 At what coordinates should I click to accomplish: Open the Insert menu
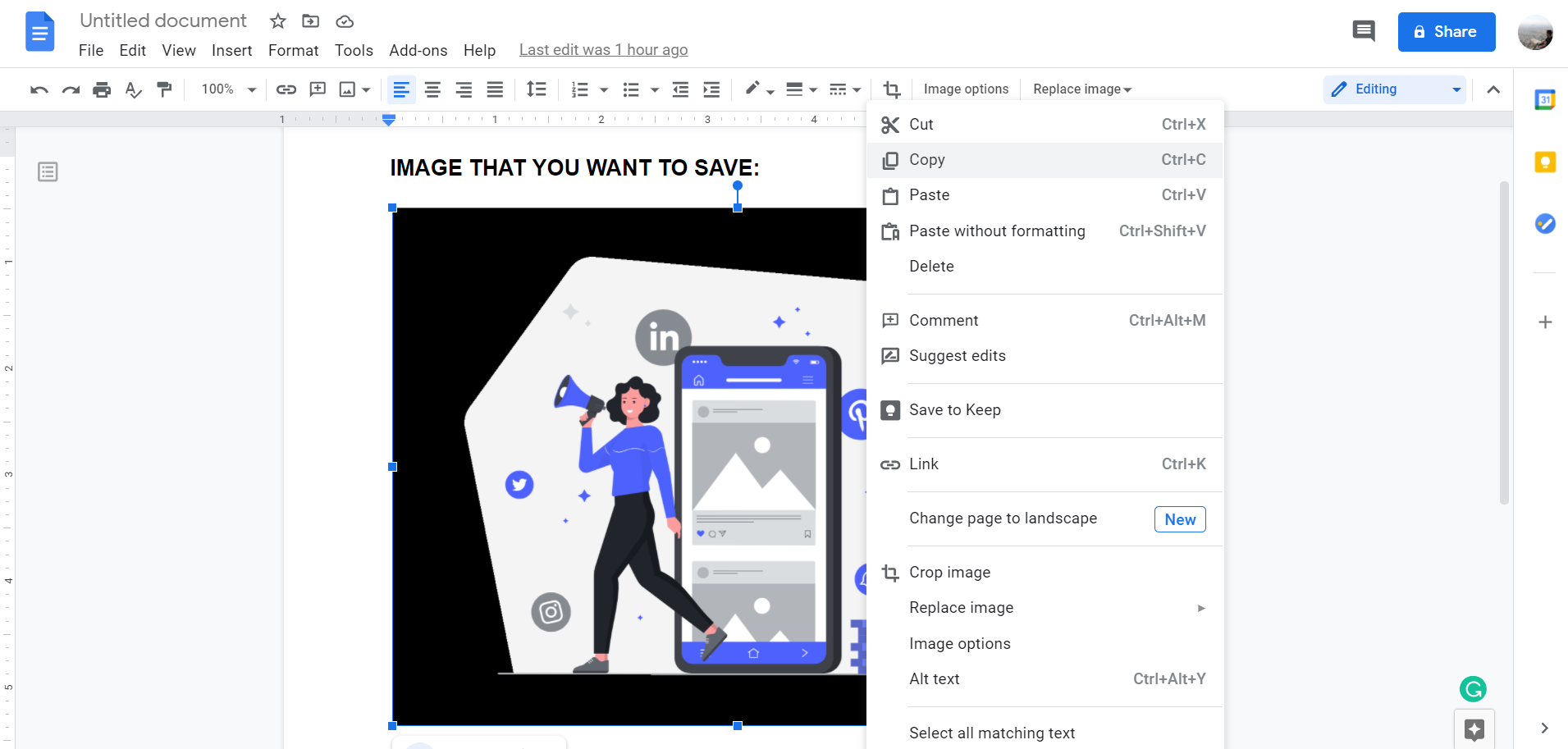232,51
